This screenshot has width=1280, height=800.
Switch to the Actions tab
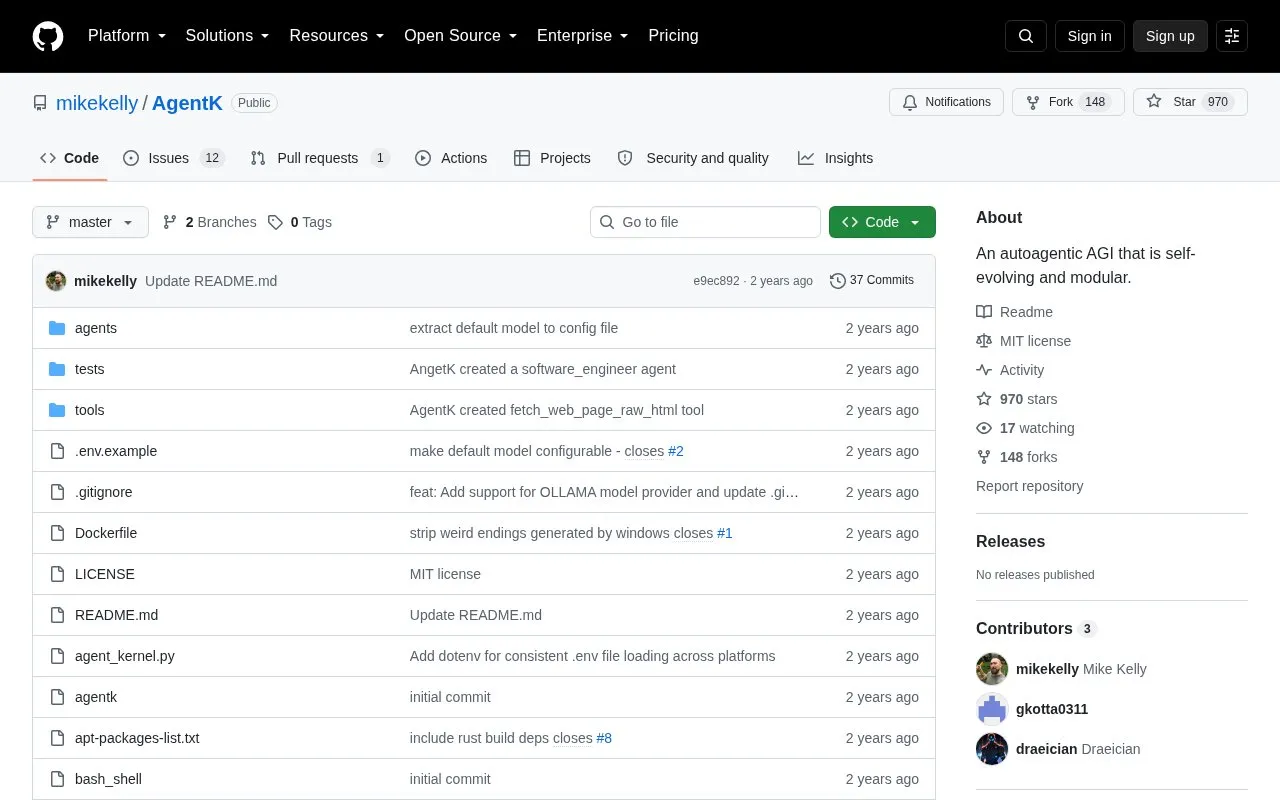click(x=451, y=158)
